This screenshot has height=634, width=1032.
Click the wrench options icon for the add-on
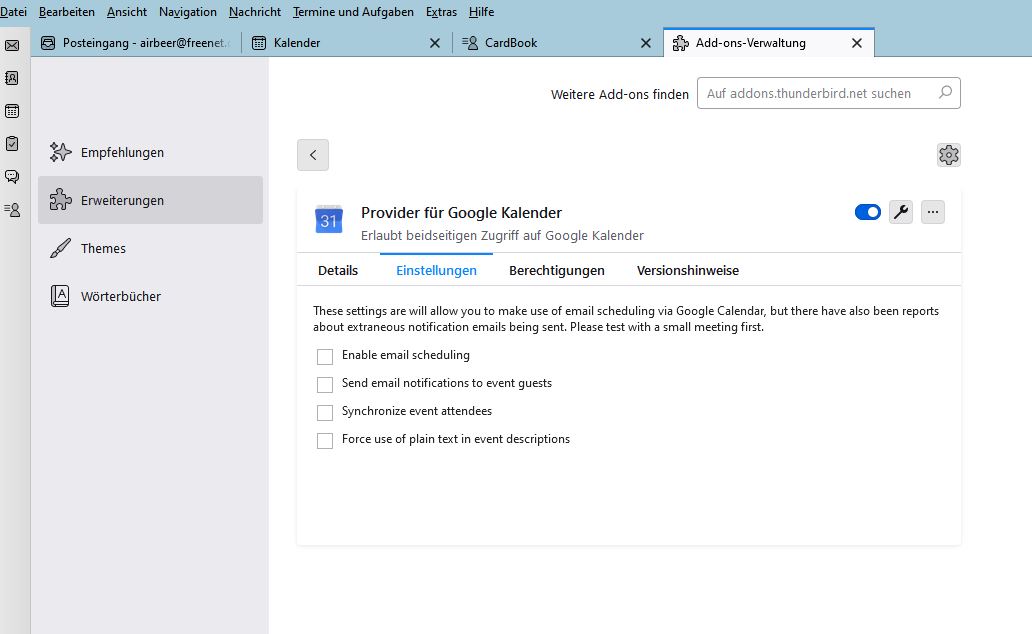point(900,212)
